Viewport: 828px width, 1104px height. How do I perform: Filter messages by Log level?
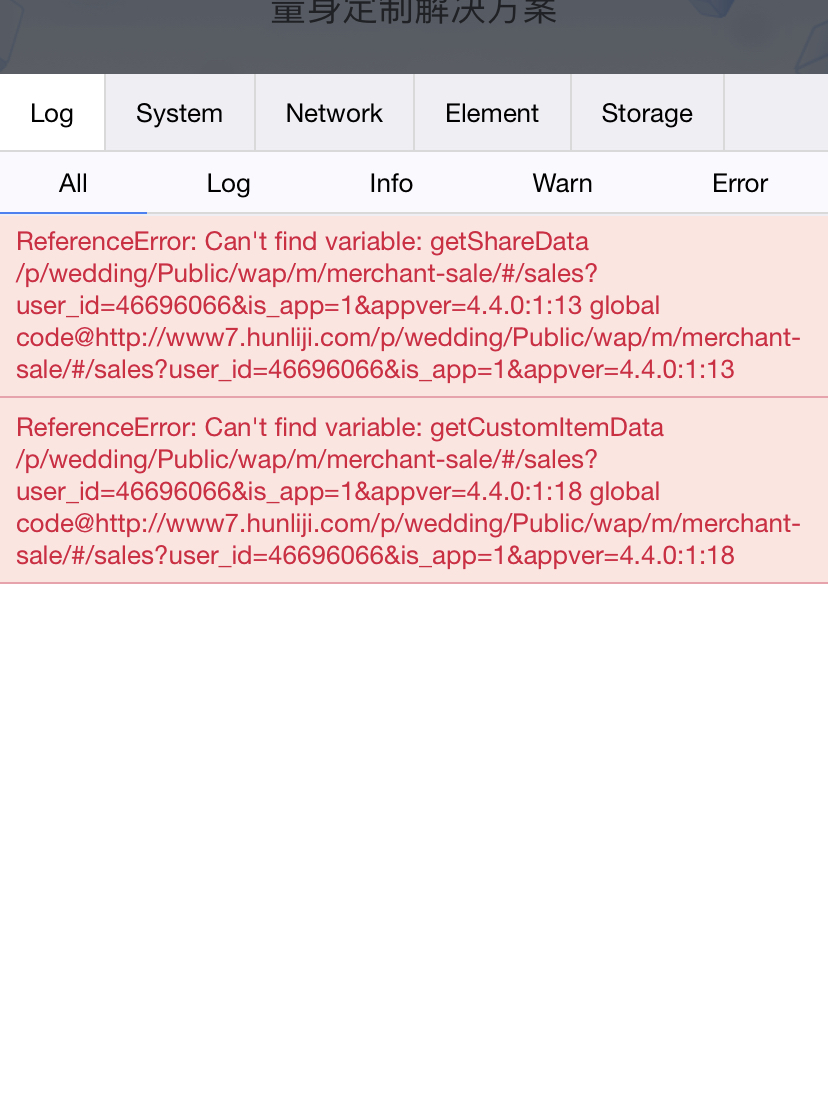(x=228, y=183)
